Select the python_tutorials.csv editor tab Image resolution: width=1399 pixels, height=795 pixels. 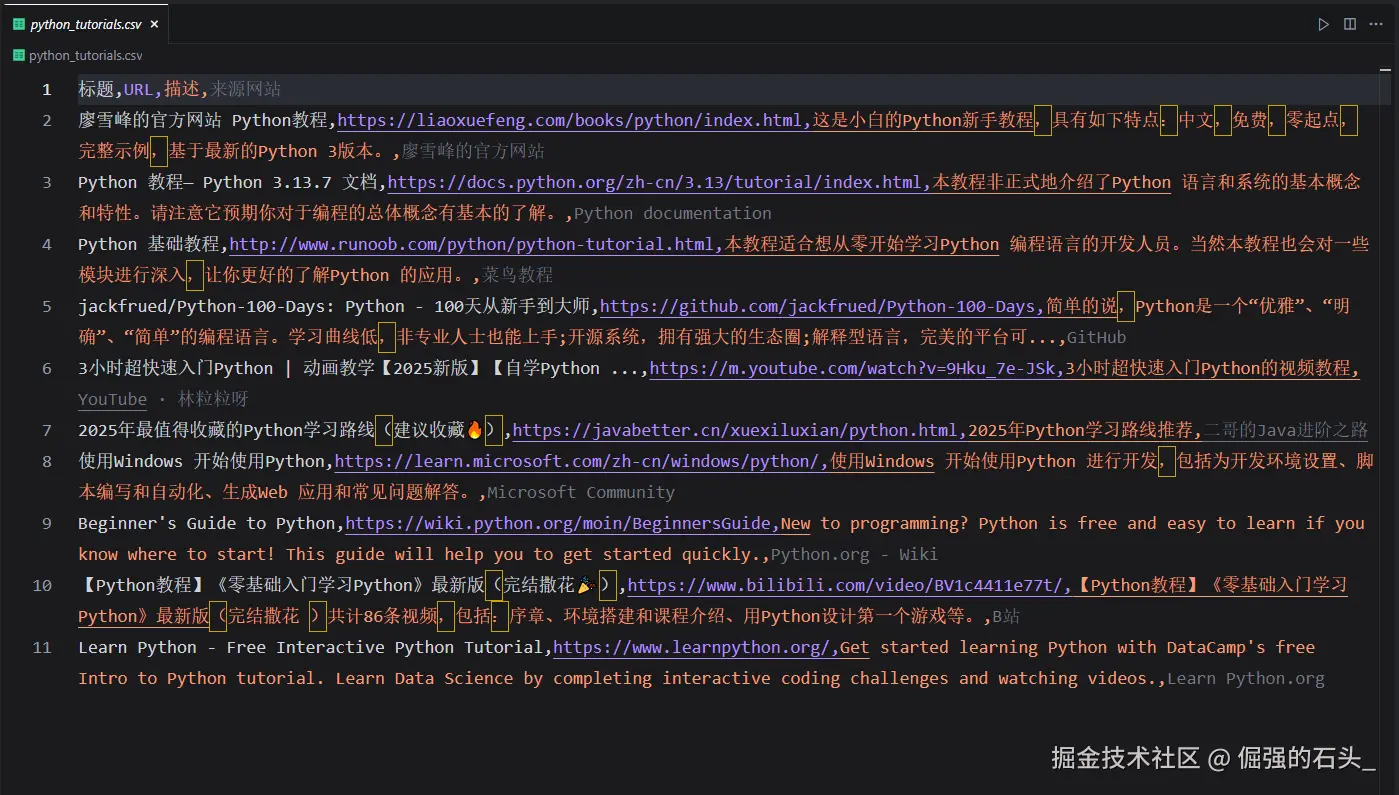point(85,23)
